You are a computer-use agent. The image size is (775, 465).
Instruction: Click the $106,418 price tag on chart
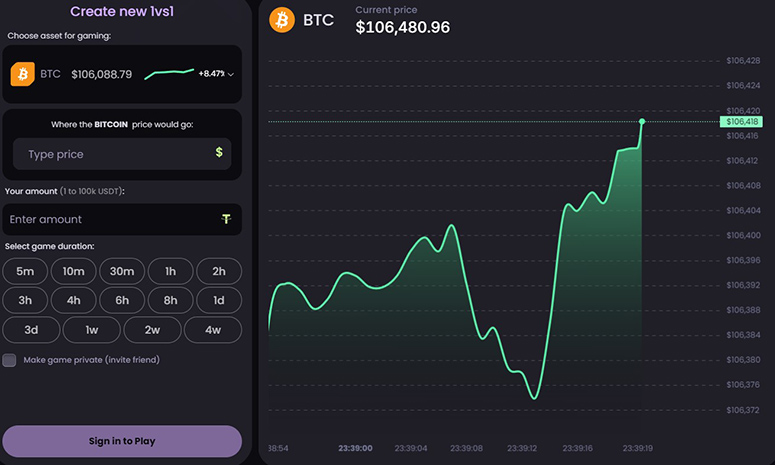click(739, 122)
